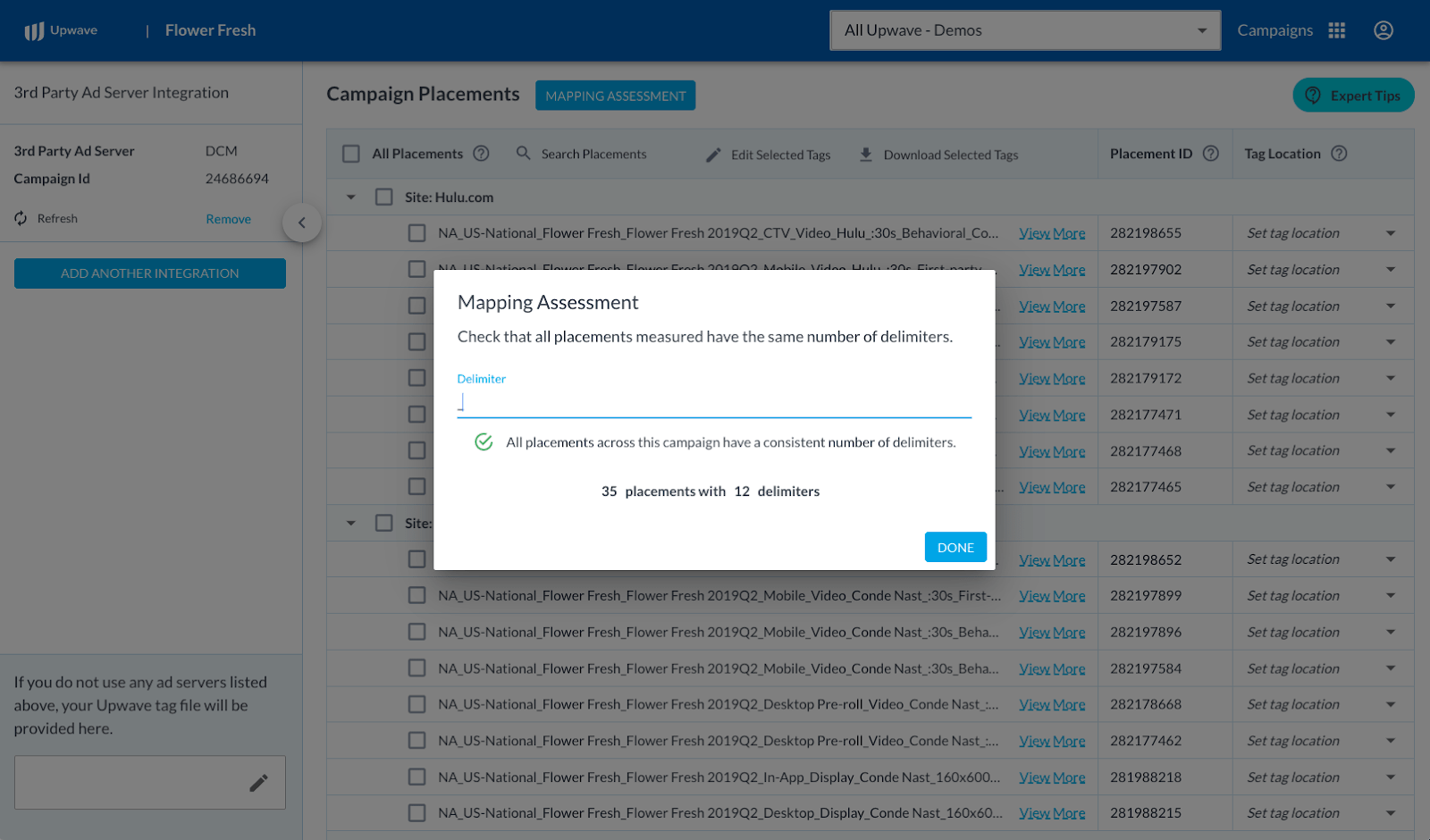1430x840 pixels.
Task: Focus the Delimiter input field
Action: pyautogui.click(x=714, y=403)
